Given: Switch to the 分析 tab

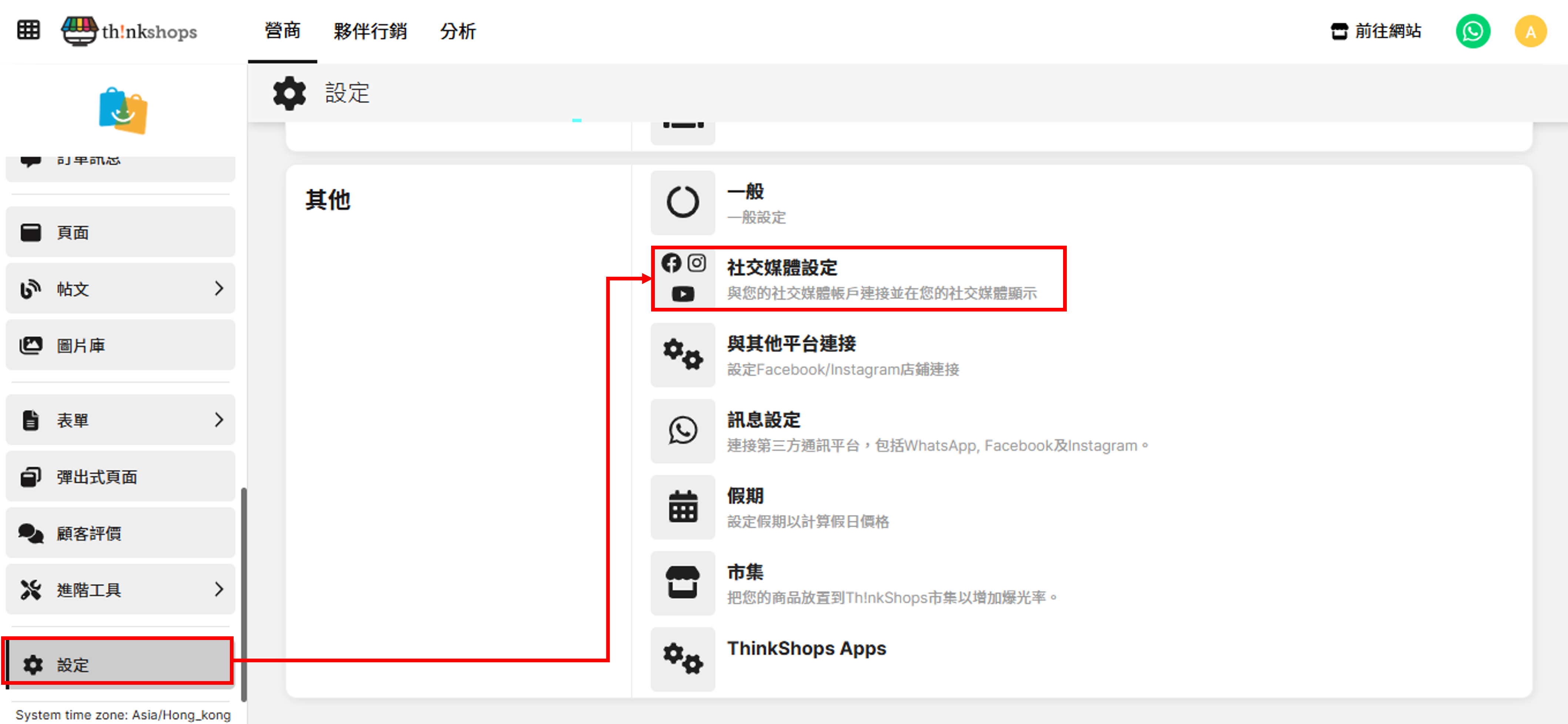Looking at the screenshot, I should [458, 31].
